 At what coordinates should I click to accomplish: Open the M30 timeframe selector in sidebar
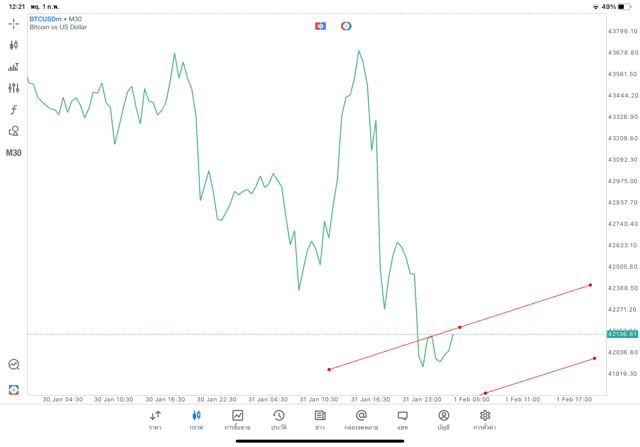14,153
